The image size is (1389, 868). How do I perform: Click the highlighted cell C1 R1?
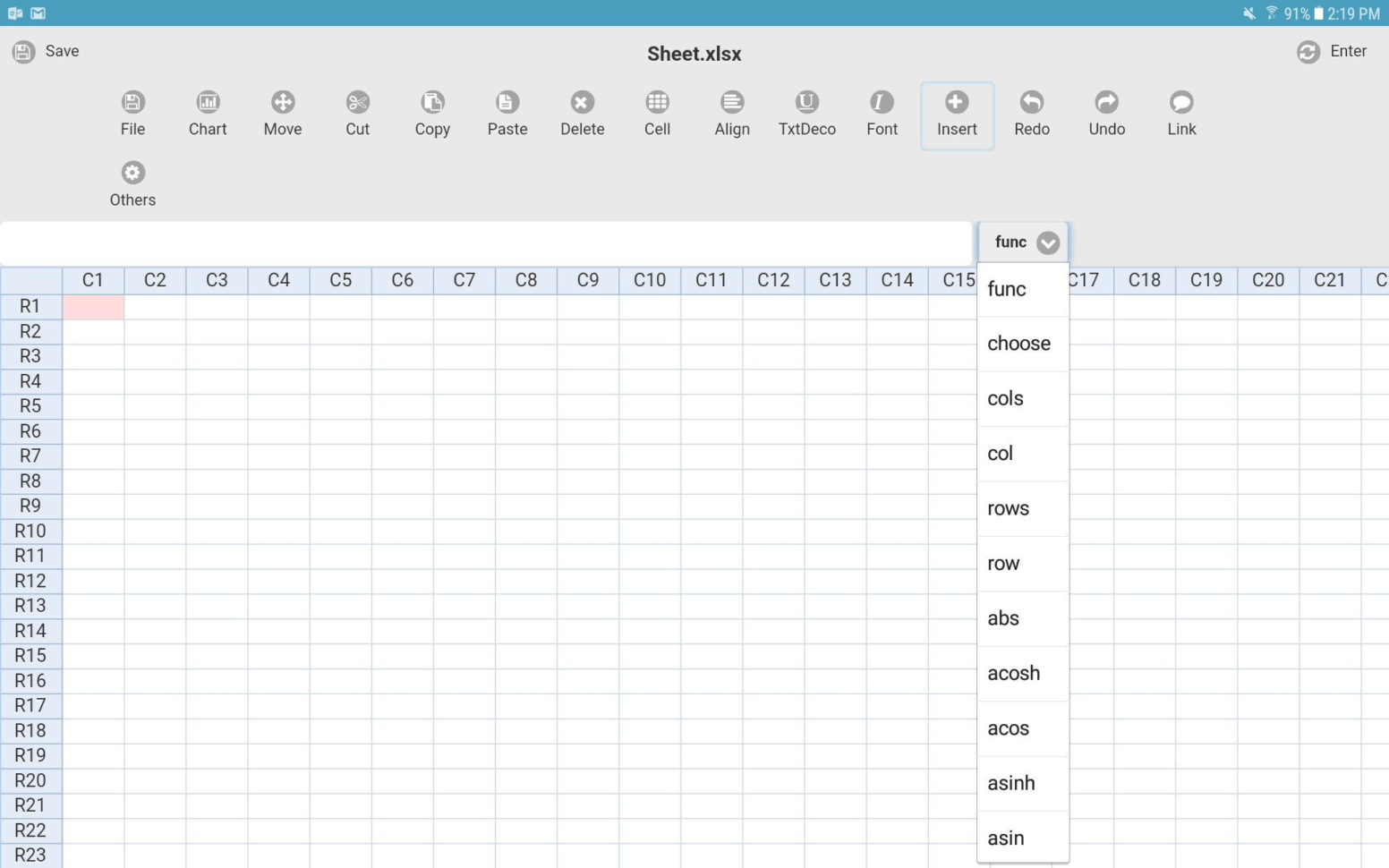pos(93,306)
